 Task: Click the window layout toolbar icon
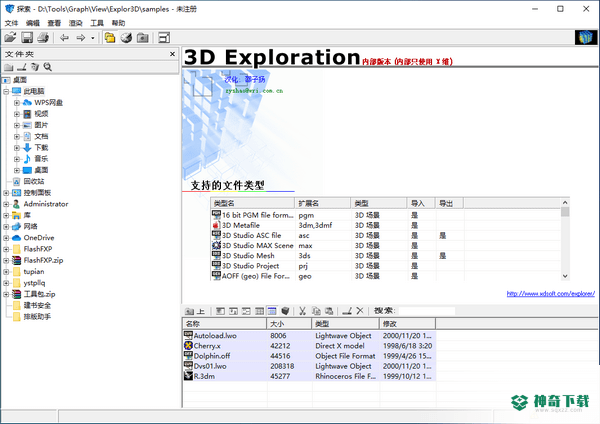click(x=164, y=38)
